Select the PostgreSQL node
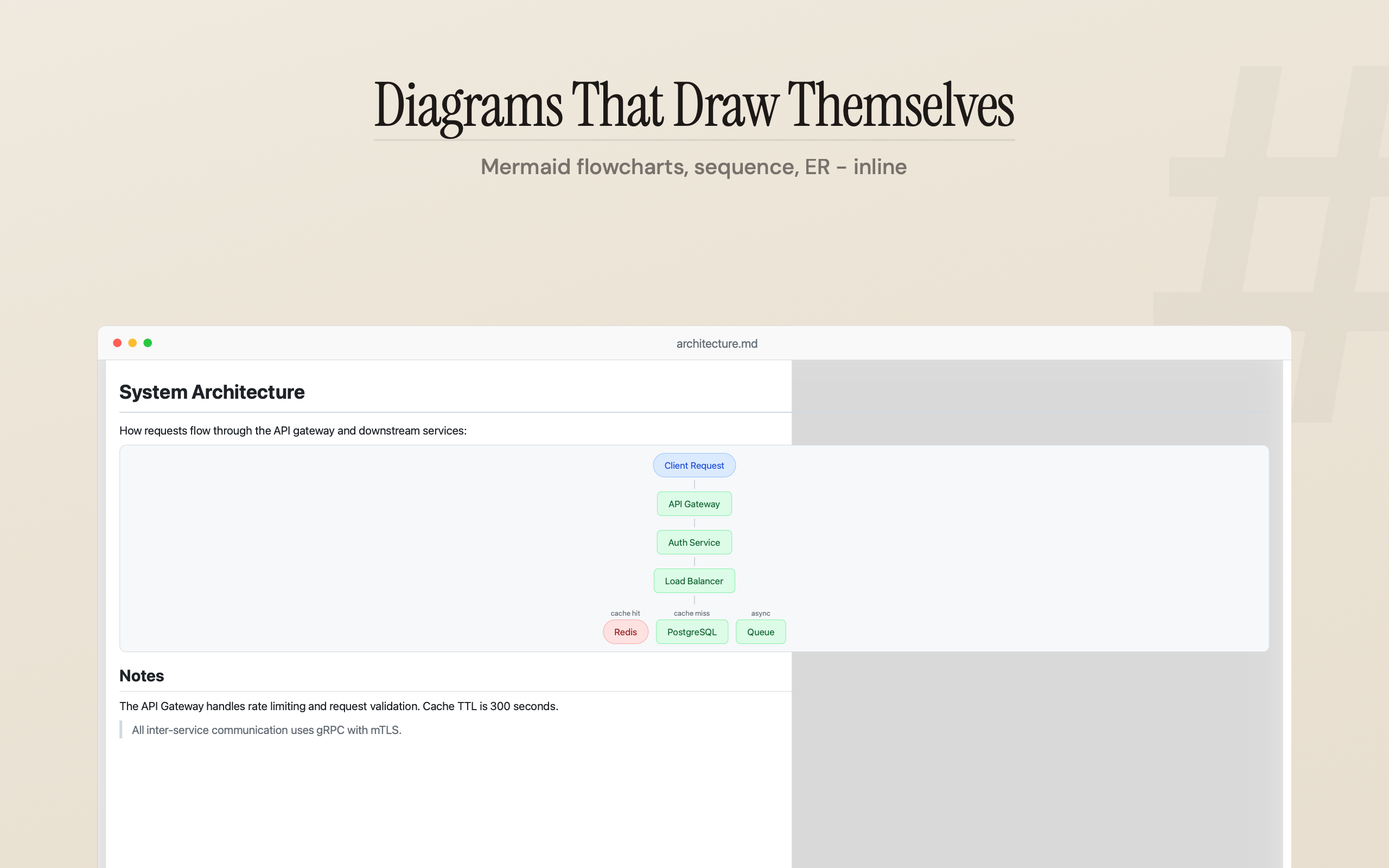The image size is (1389, 868). (692, 631)
